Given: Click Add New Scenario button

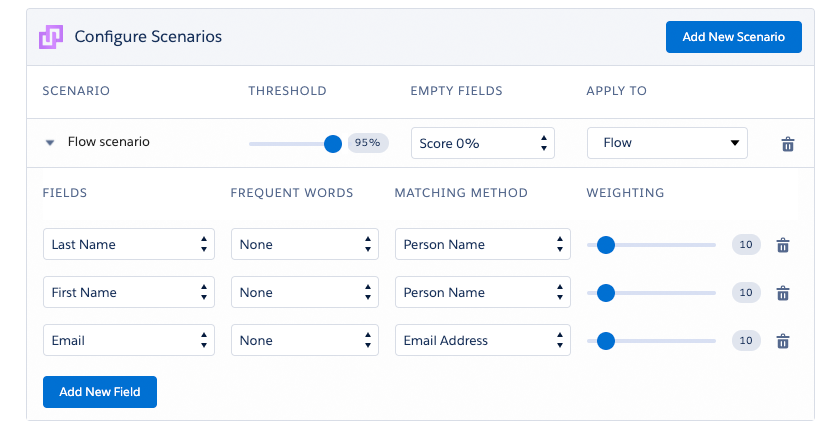Looking at the screenshot, I should [x=733, y=37].
